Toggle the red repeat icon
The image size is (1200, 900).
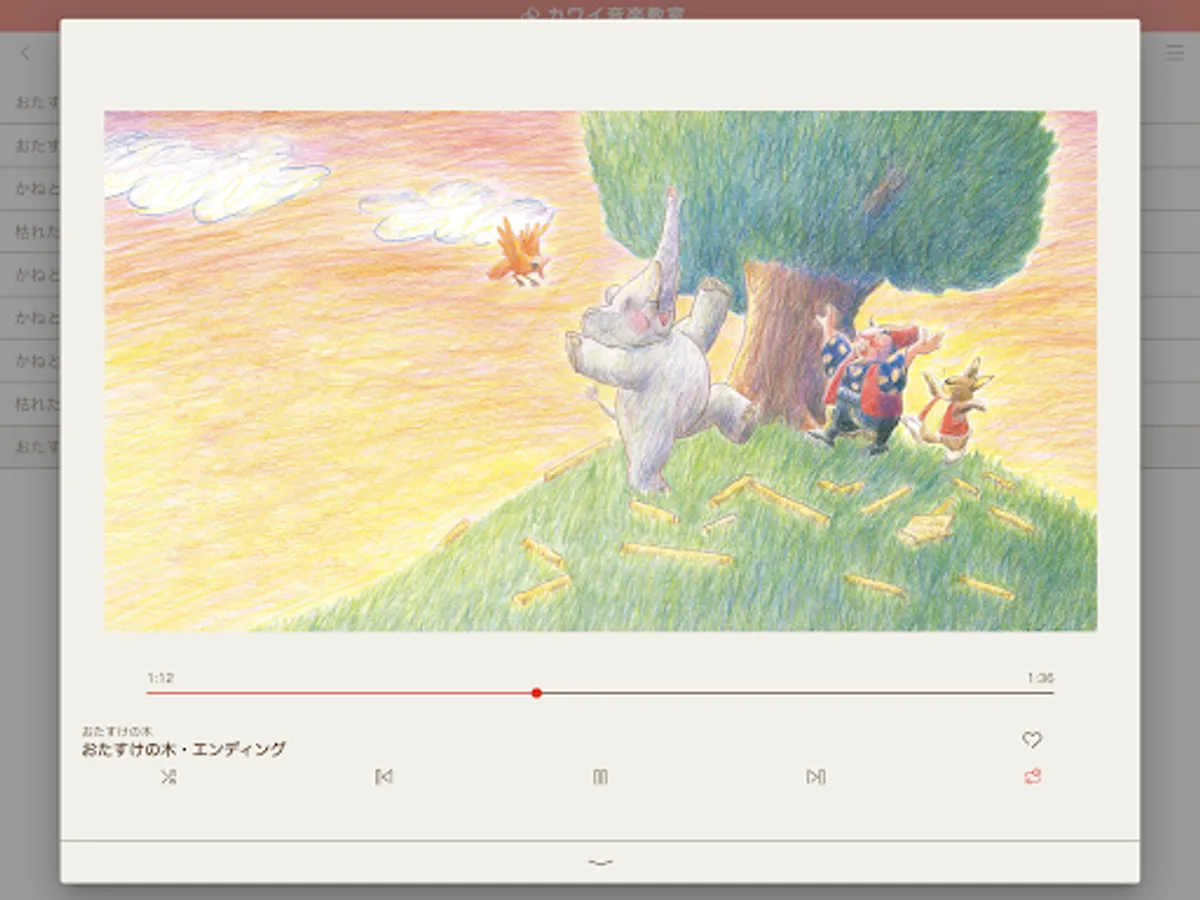(1033, 776)
